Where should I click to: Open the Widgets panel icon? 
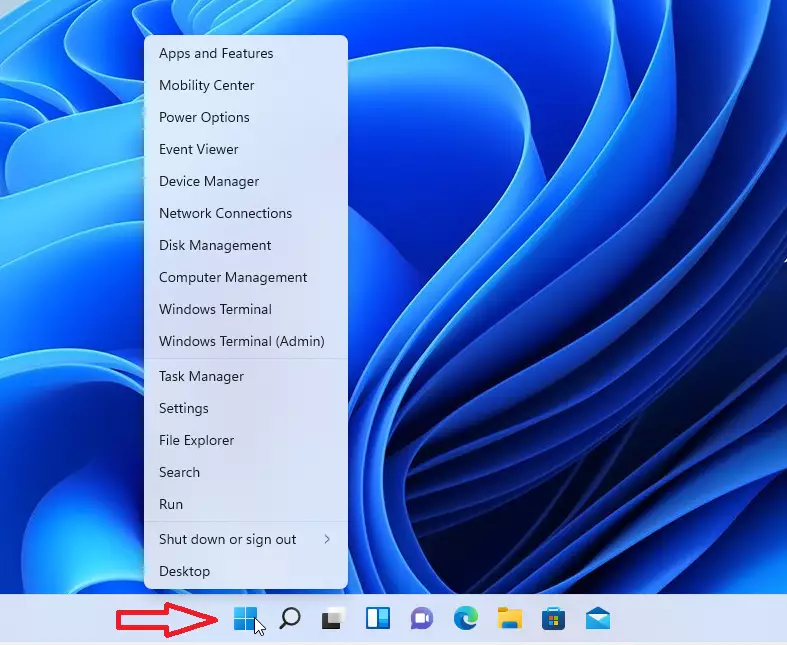point(378,618)
